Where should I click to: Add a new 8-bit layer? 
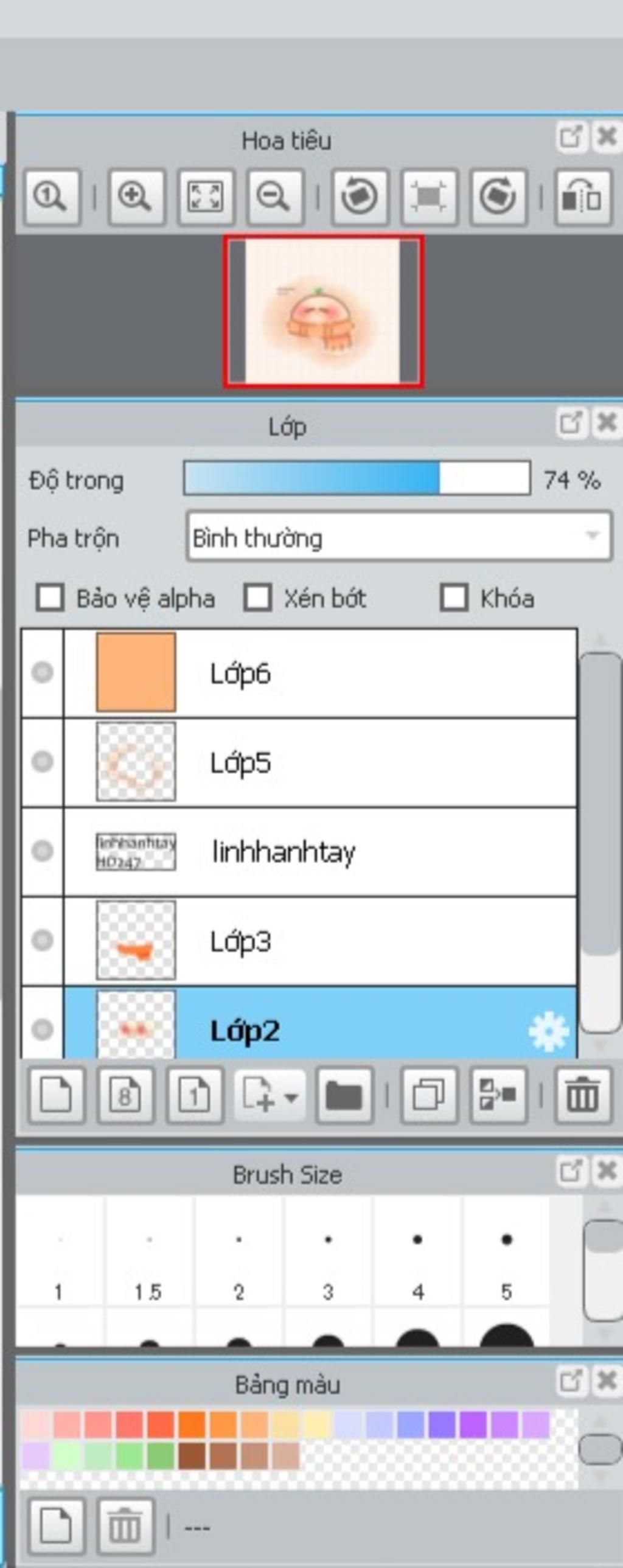[125, 1095]
